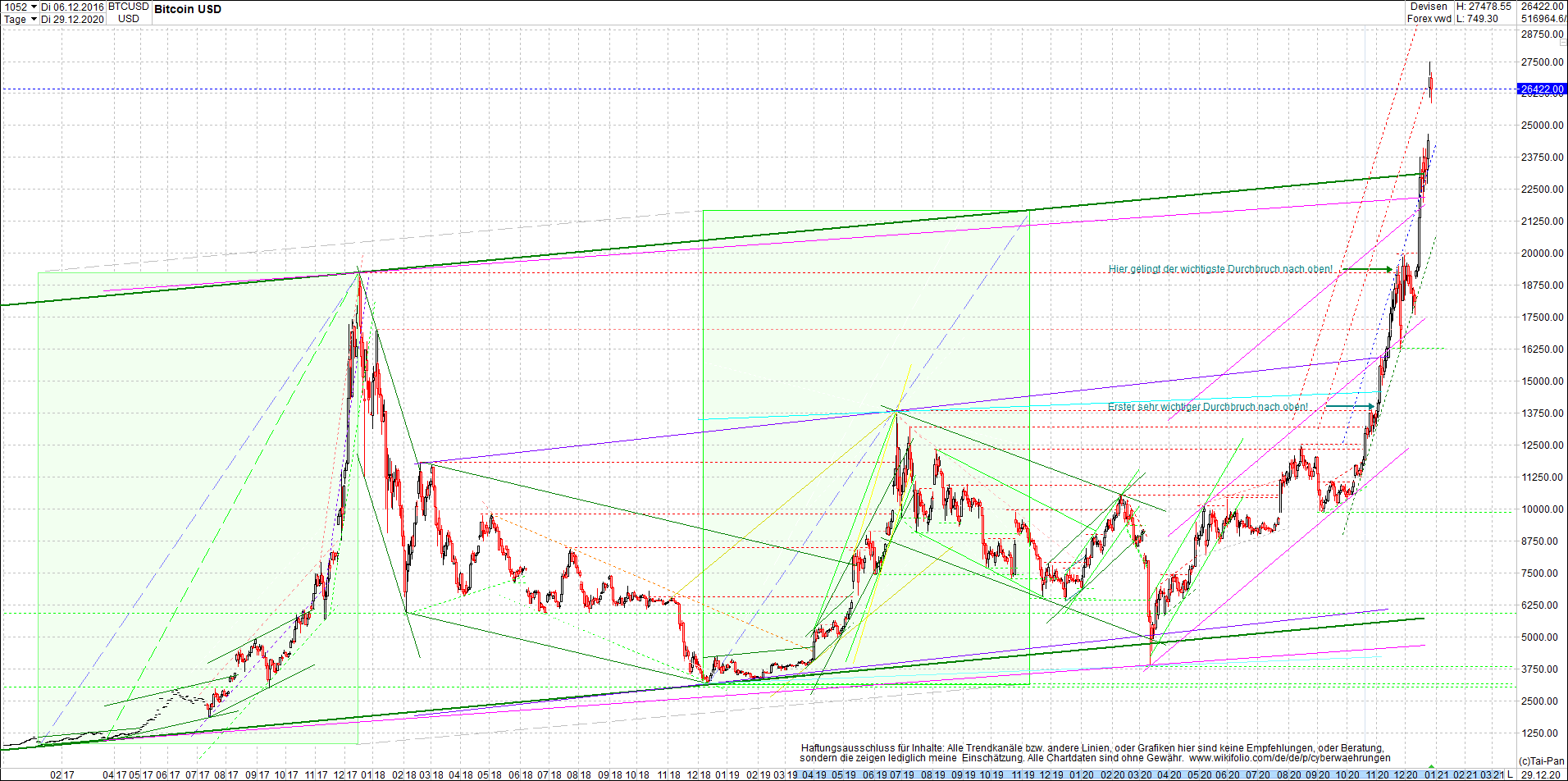Viewport: 1568px width, 781px height.
Task: Click the high value H: 27478.55
Action: click(x=1484, y=7)
